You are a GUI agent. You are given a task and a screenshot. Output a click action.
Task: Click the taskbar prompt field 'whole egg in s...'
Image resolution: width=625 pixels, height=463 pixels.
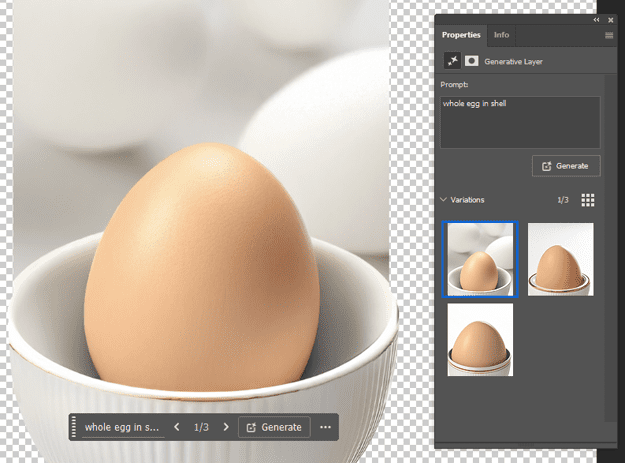pyautogui.click(x=122, y=427)
